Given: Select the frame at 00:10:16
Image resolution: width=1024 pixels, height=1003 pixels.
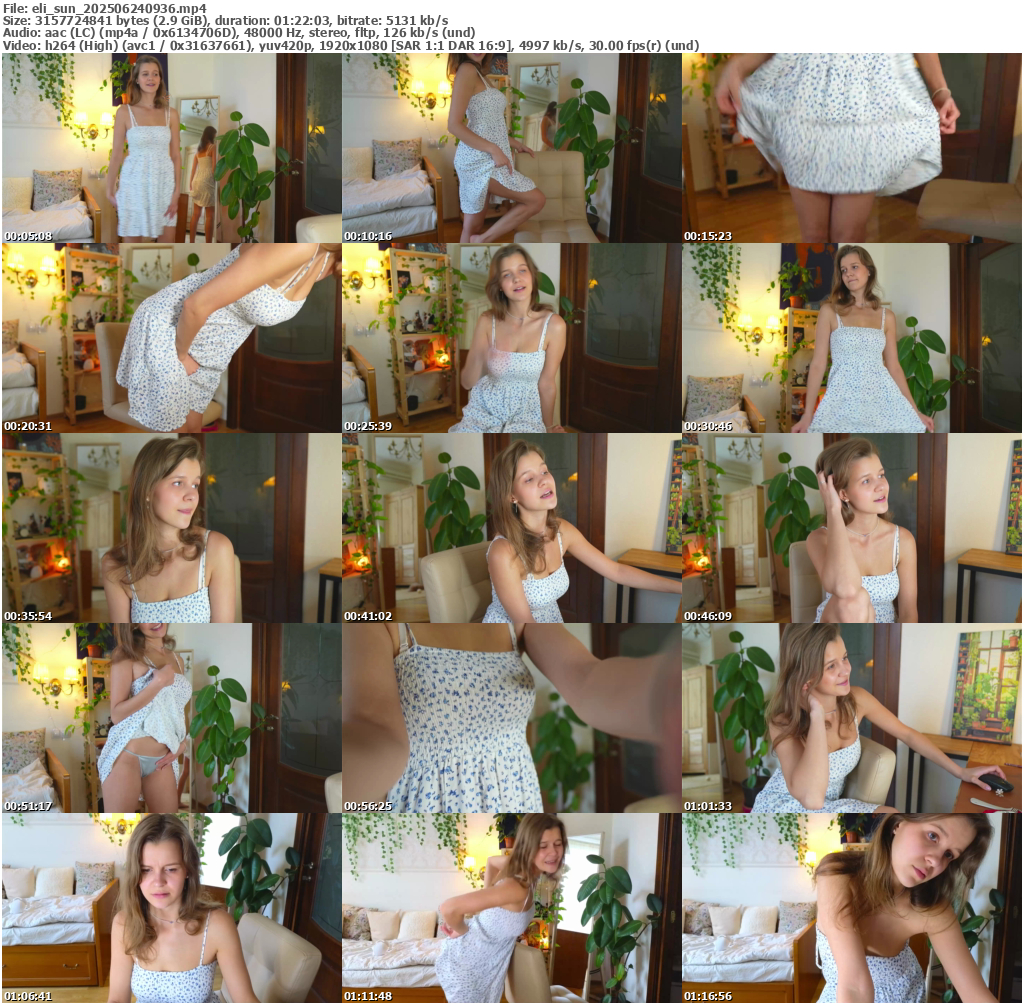Looking at the screenshot, I should (x=511, y=148).
